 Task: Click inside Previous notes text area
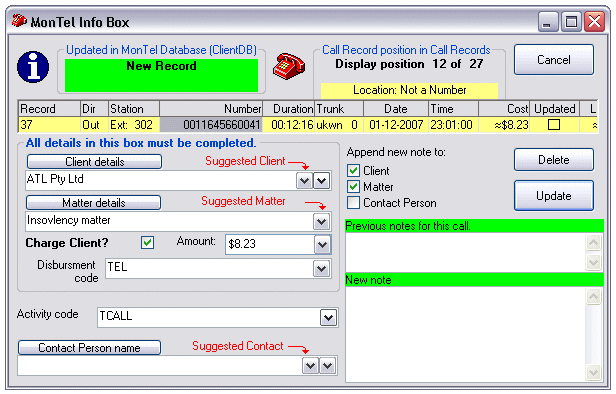465,252
